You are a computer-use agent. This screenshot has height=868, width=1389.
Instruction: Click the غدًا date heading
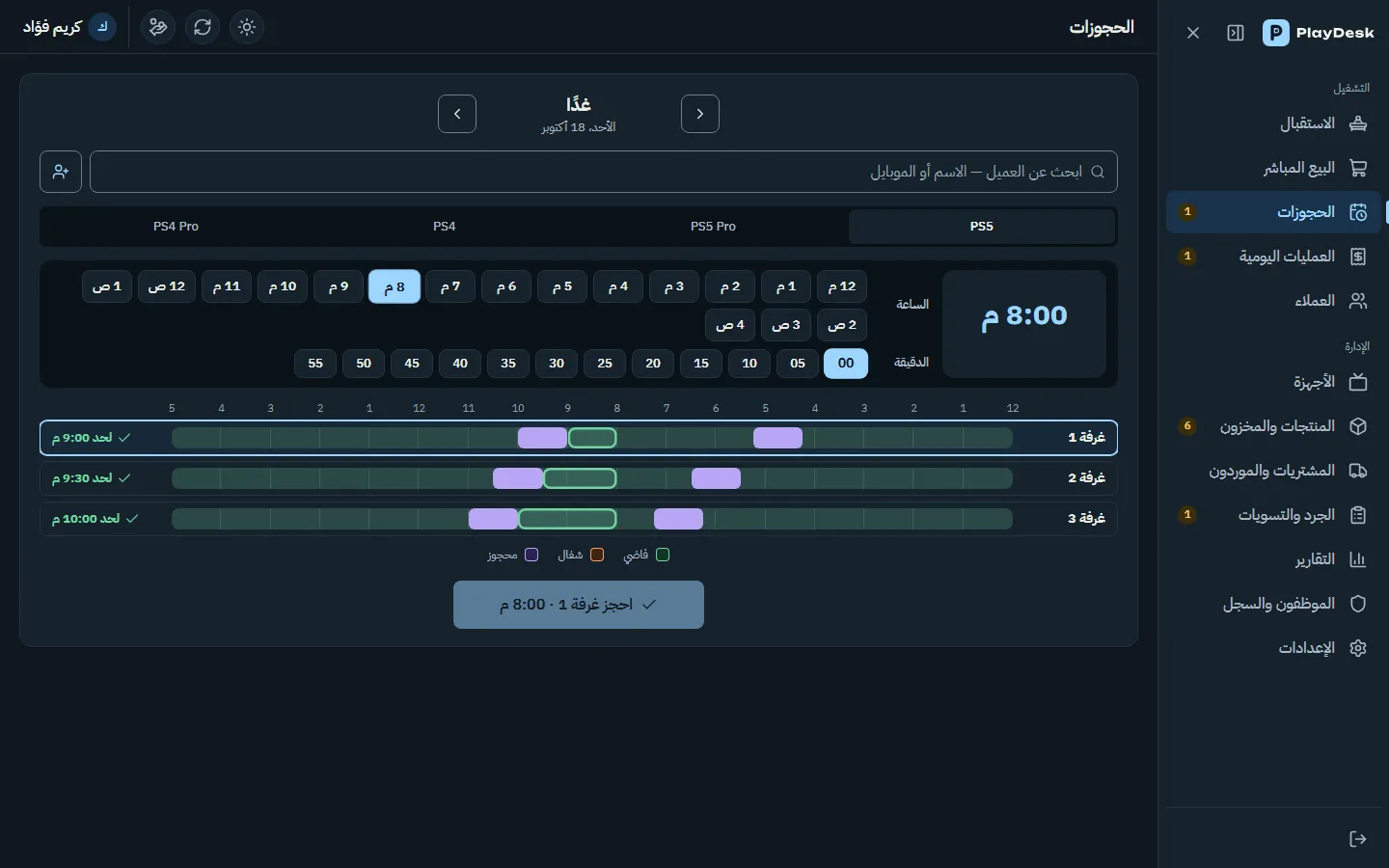(x=579, y=104)
